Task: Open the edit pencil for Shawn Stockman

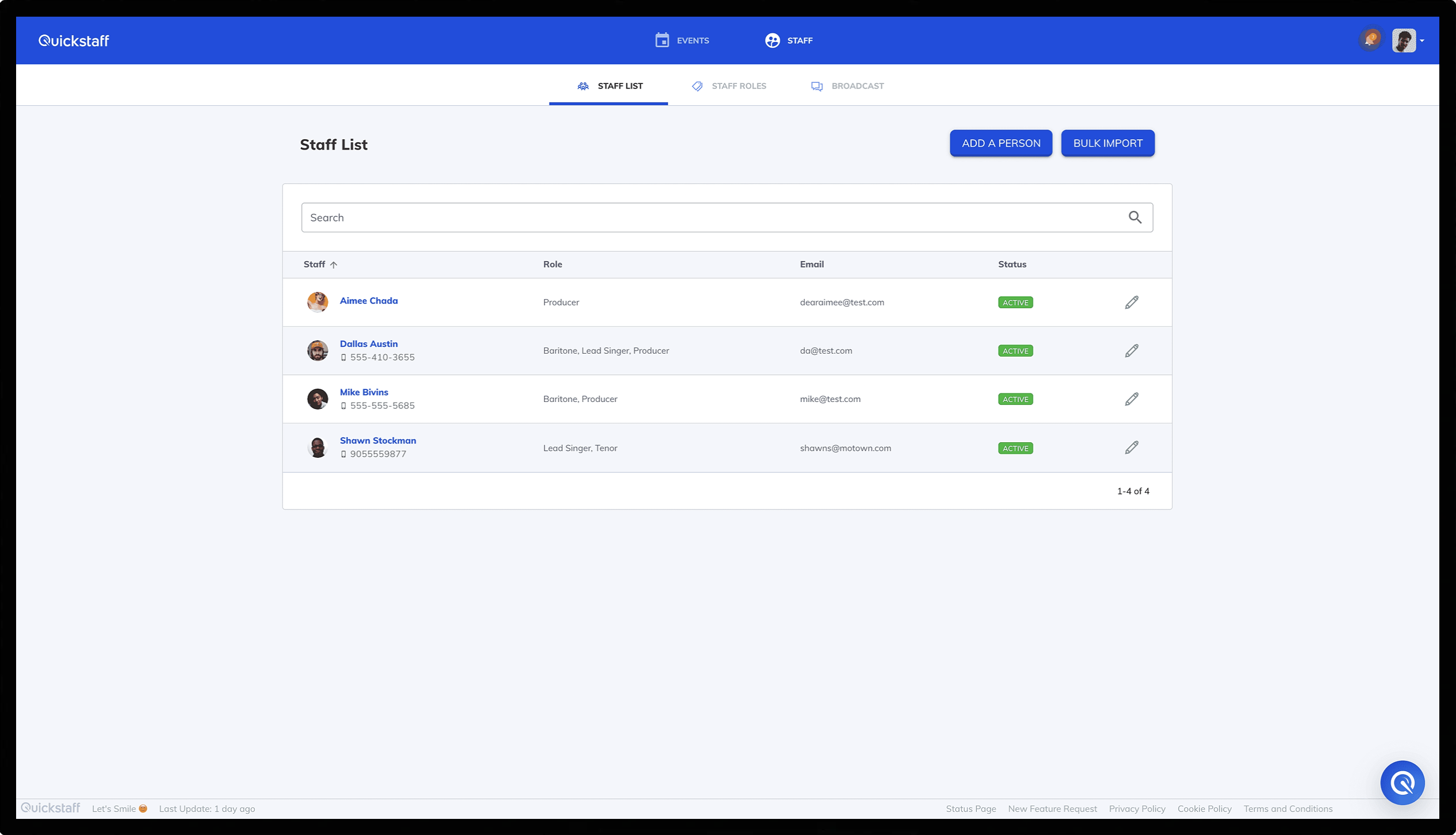Action: pyautogui.click(x=1131, y=447)
